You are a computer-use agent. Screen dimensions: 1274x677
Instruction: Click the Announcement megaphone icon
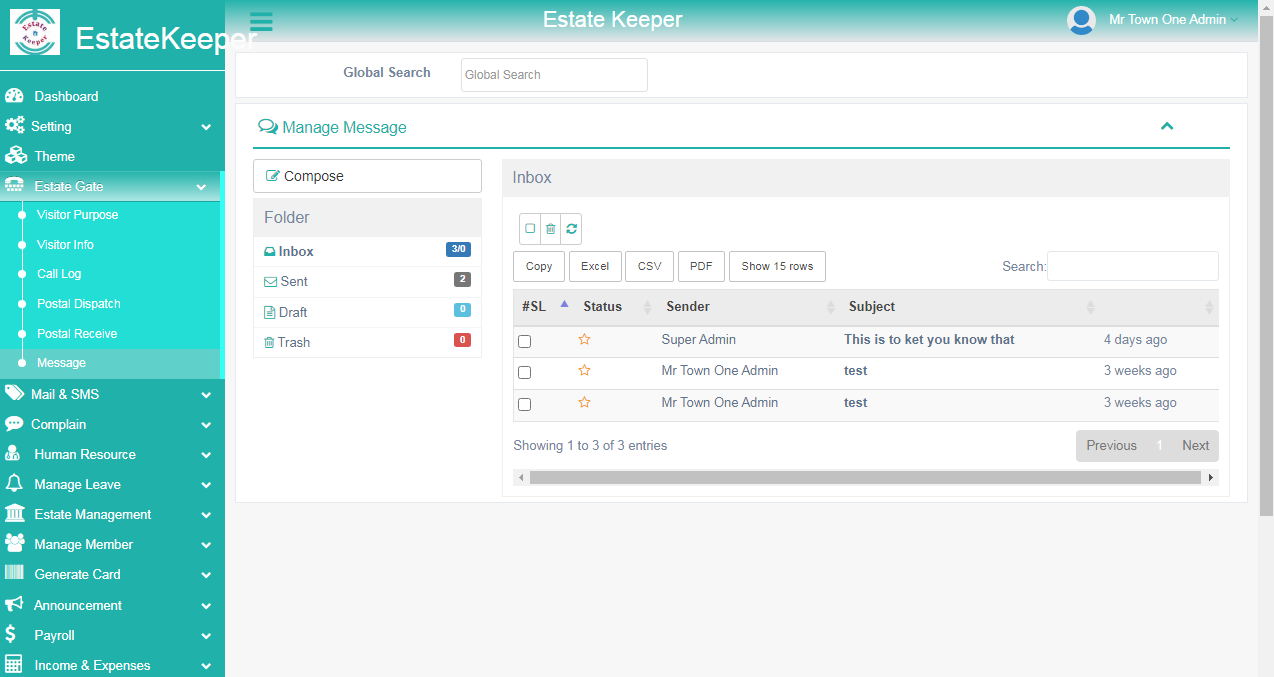[x=14, y=605]
